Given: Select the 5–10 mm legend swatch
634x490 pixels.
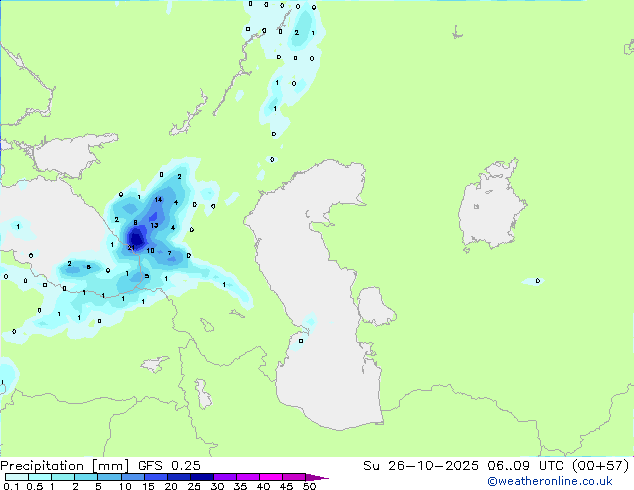Looking at the screenshot, I should pyautogui.click(x=110, y=477).
